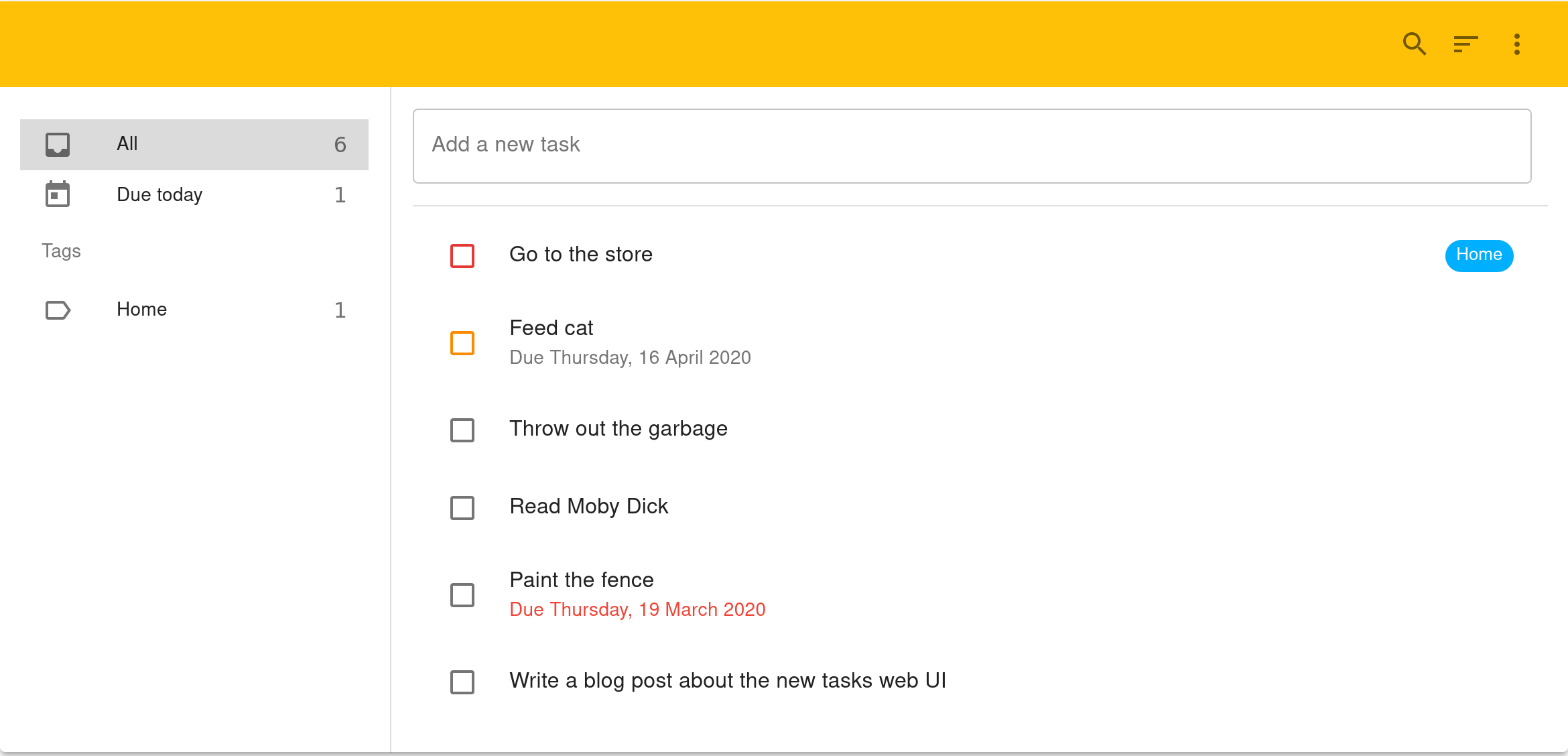1568x756 pixels.
Task: Click the inbox icon next to All
Action: (x=58, y=144)
